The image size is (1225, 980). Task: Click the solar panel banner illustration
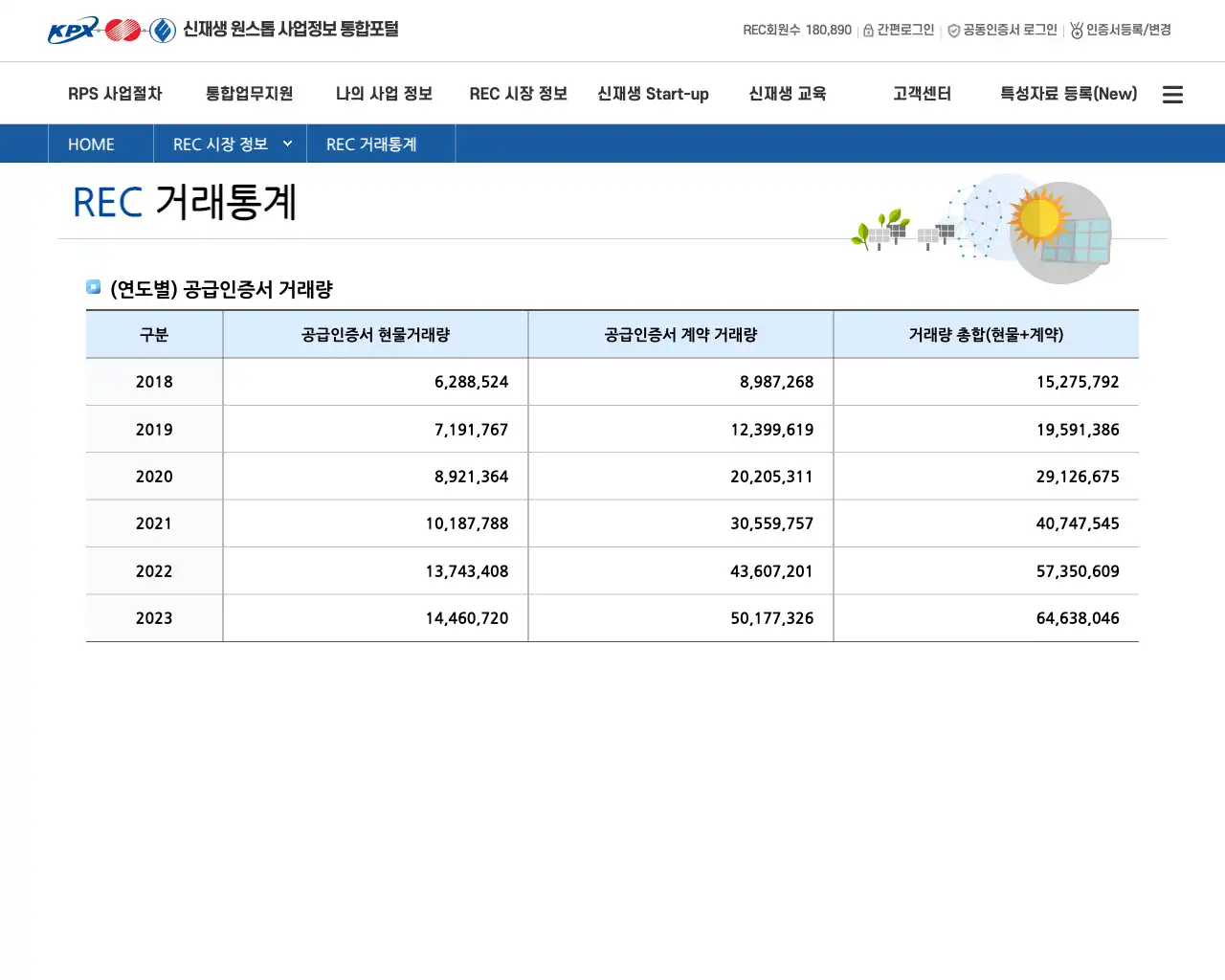[981, 228]
